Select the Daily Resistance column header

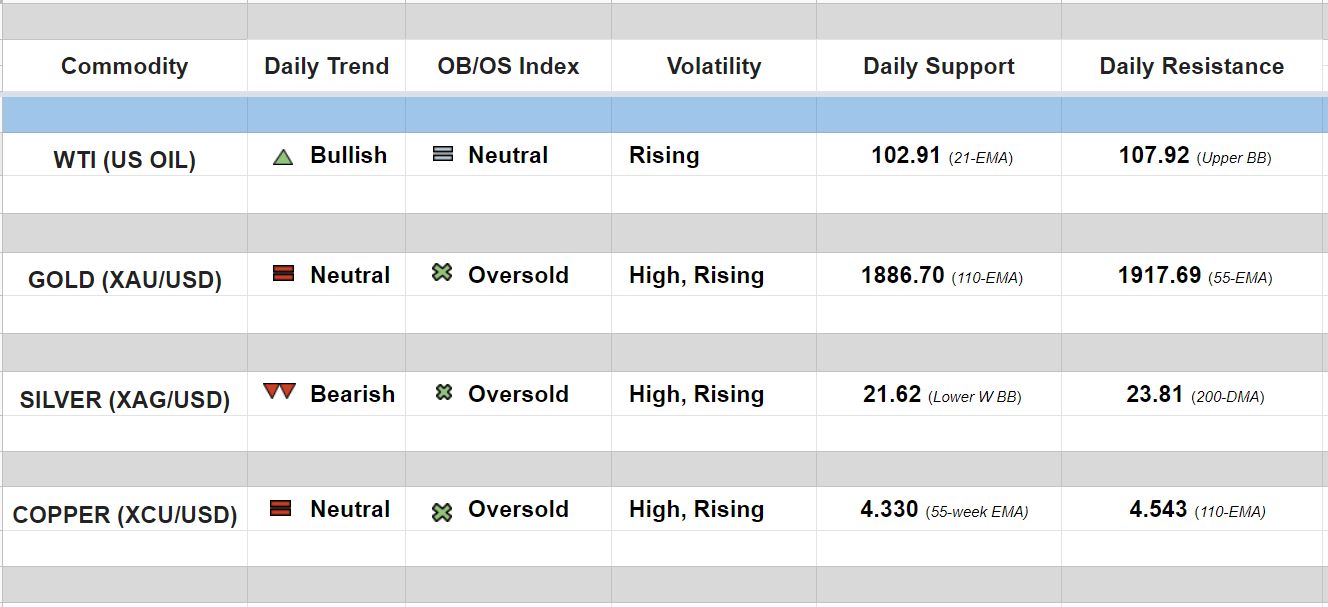click(x=1191, y=67)
